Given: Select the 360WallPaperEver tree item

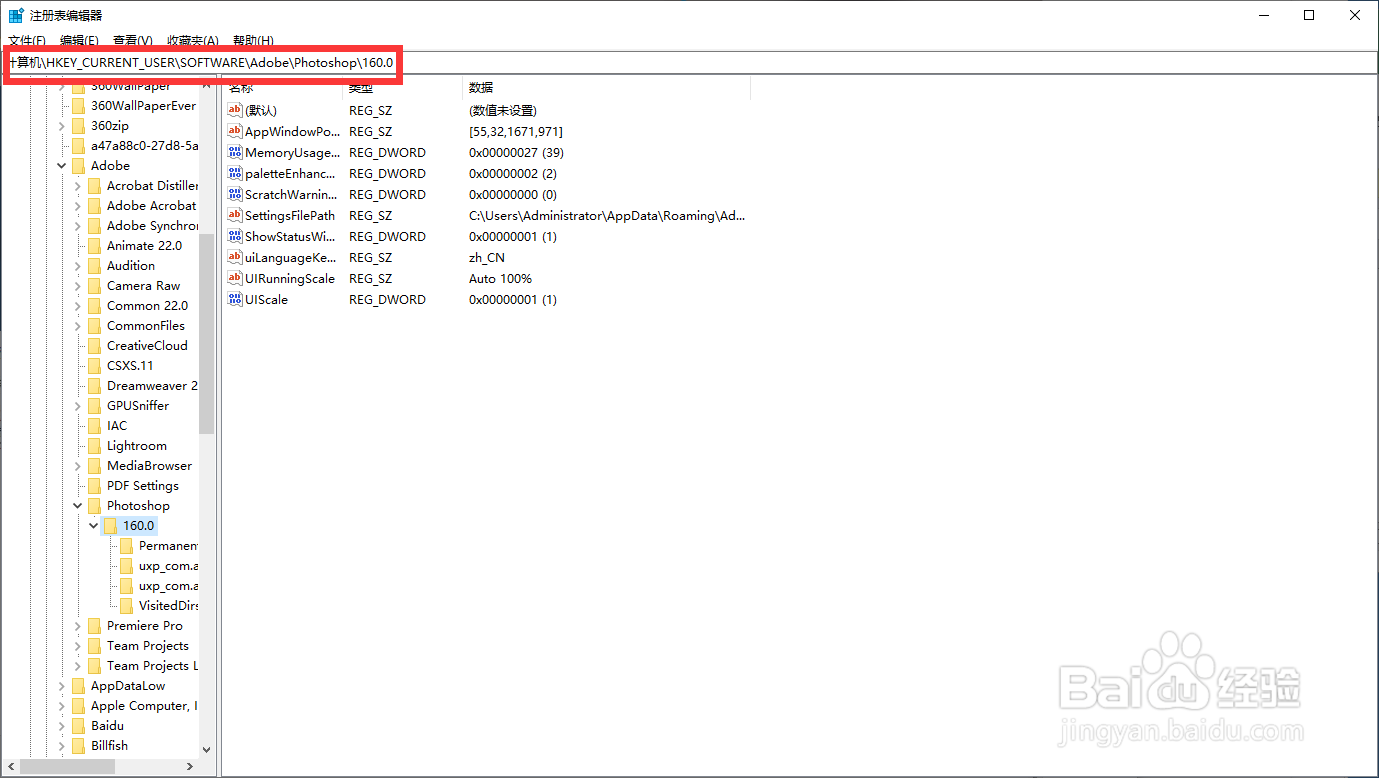Looking at the screenshot, I should 143,106.
